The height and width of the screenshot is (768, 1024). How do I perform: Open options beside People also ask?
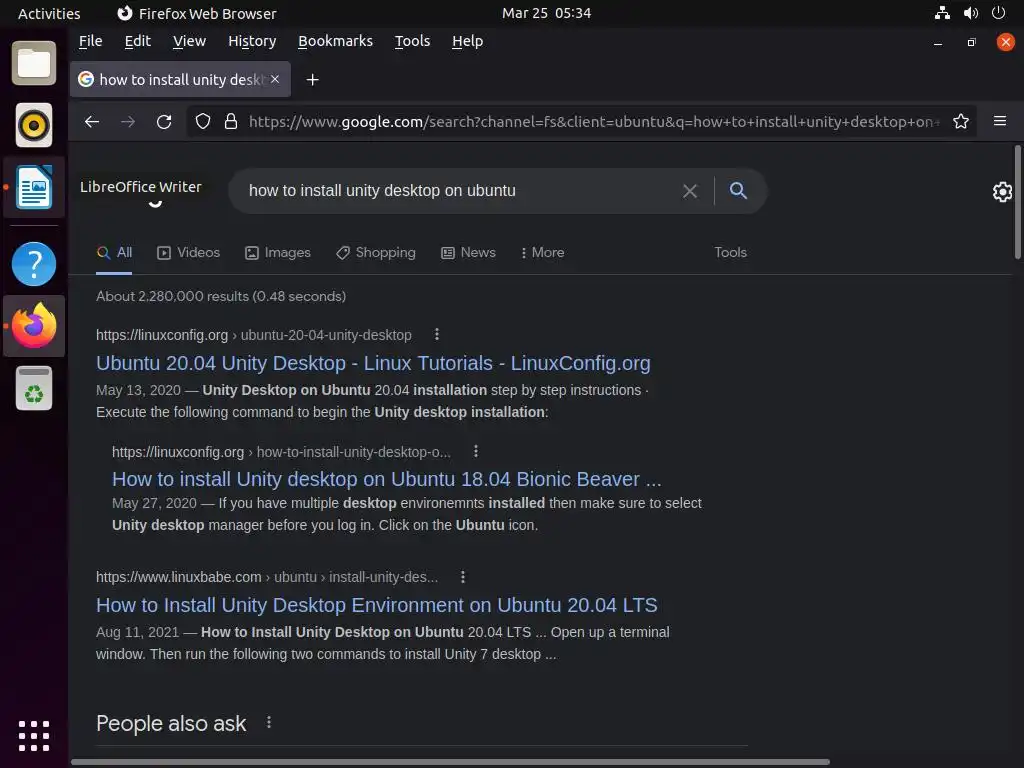269,722
